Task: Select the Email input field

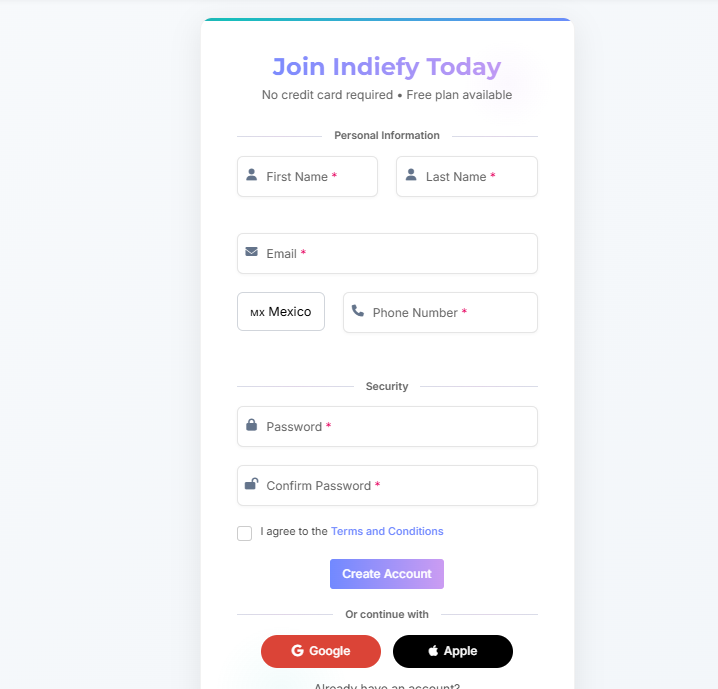Action: pos(400,254)
